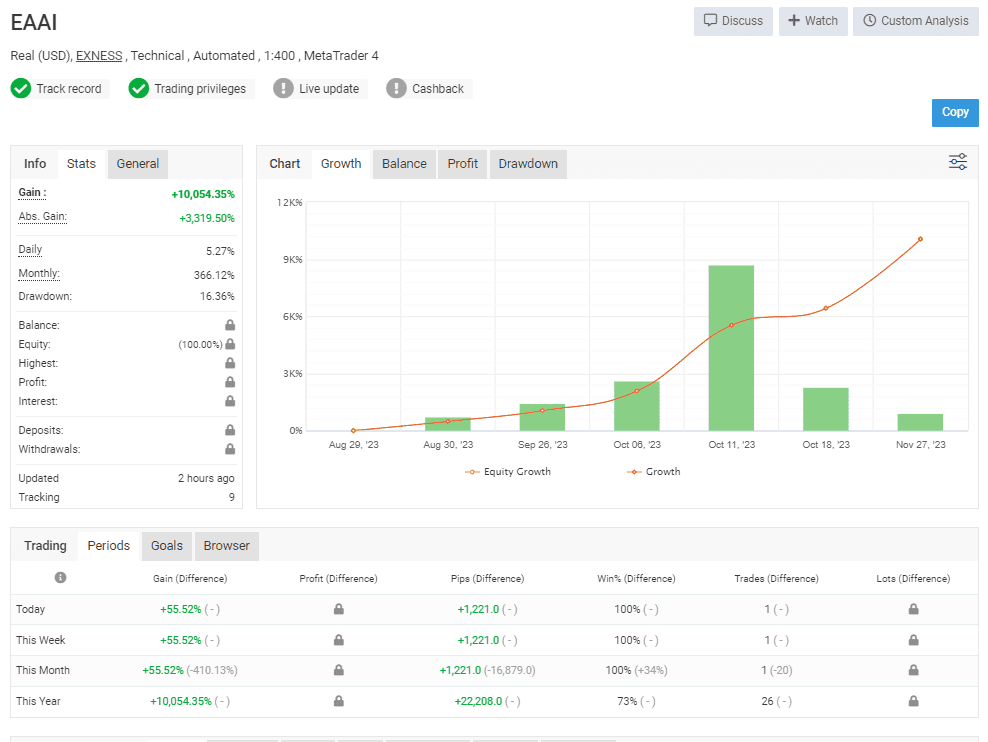This screenshot has width=988, height=742.
Task: Click the Withdrawals lock icon
Action: [x=230, y=449]
